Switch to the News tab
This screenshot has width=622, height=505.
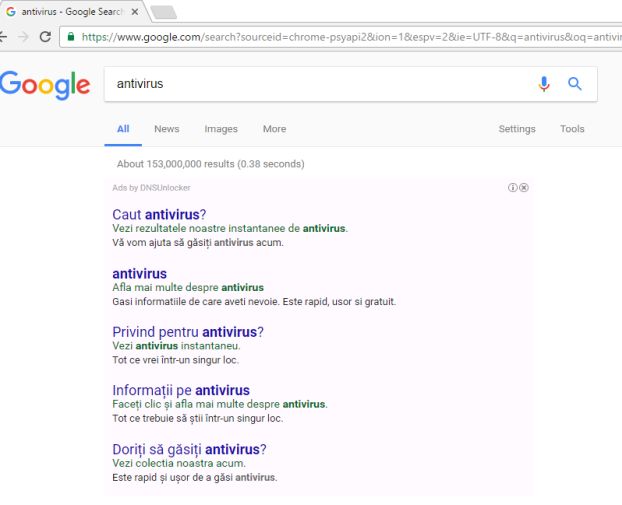coord(167,129)
